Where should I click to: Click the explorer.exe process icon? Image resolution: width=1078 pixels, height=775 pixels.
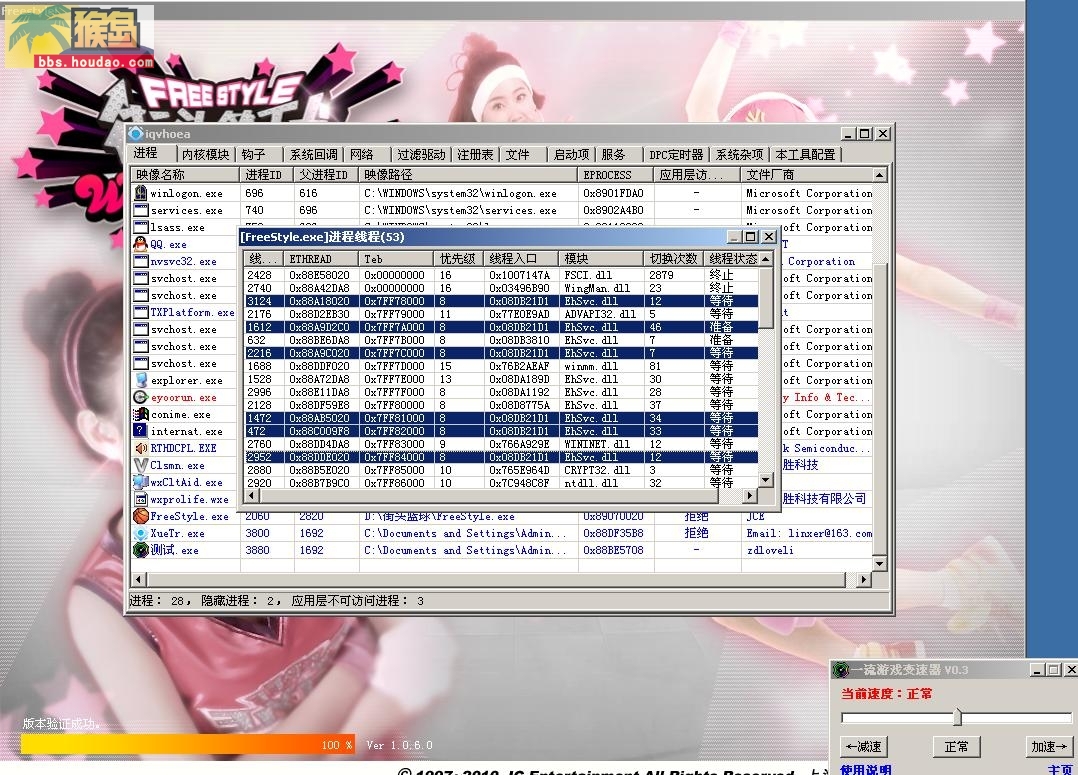tap(140, 380)
